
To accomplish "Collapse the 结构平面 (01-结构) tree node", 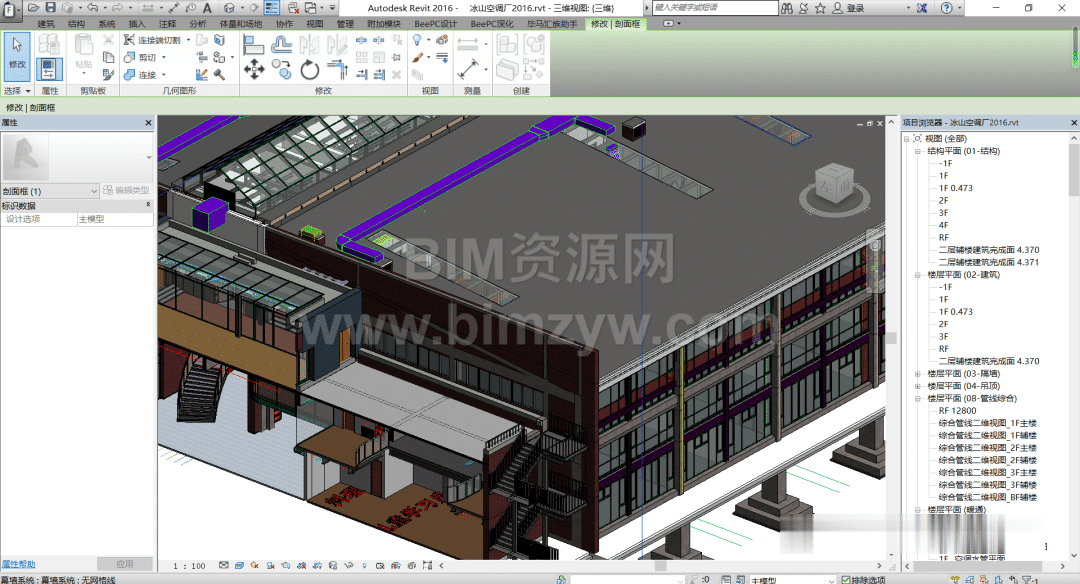I will [x=917, y=151].
